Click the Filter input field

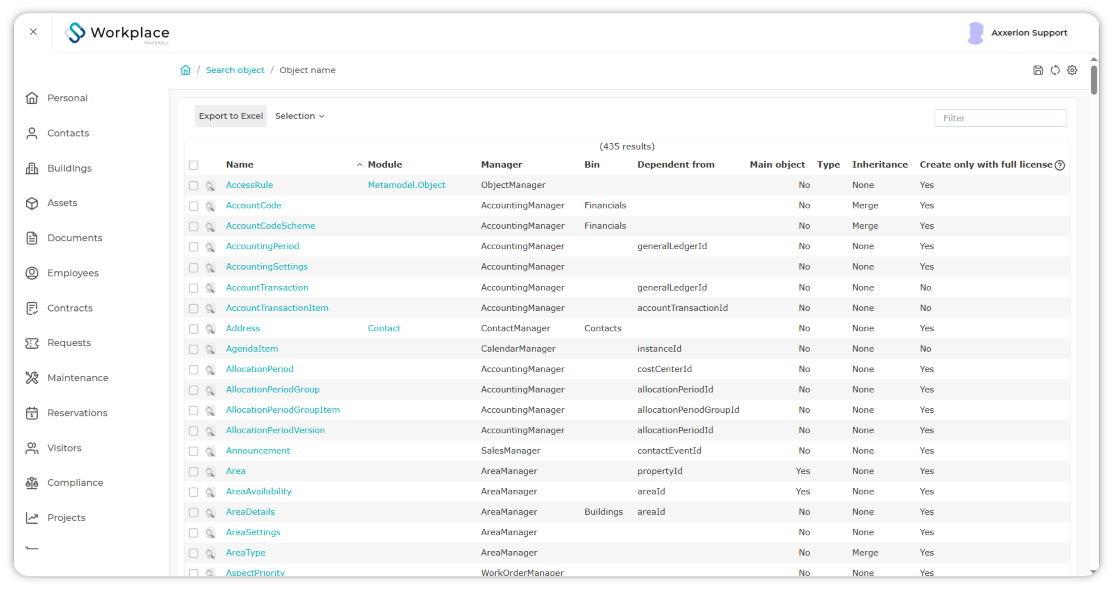point(1000,118)
